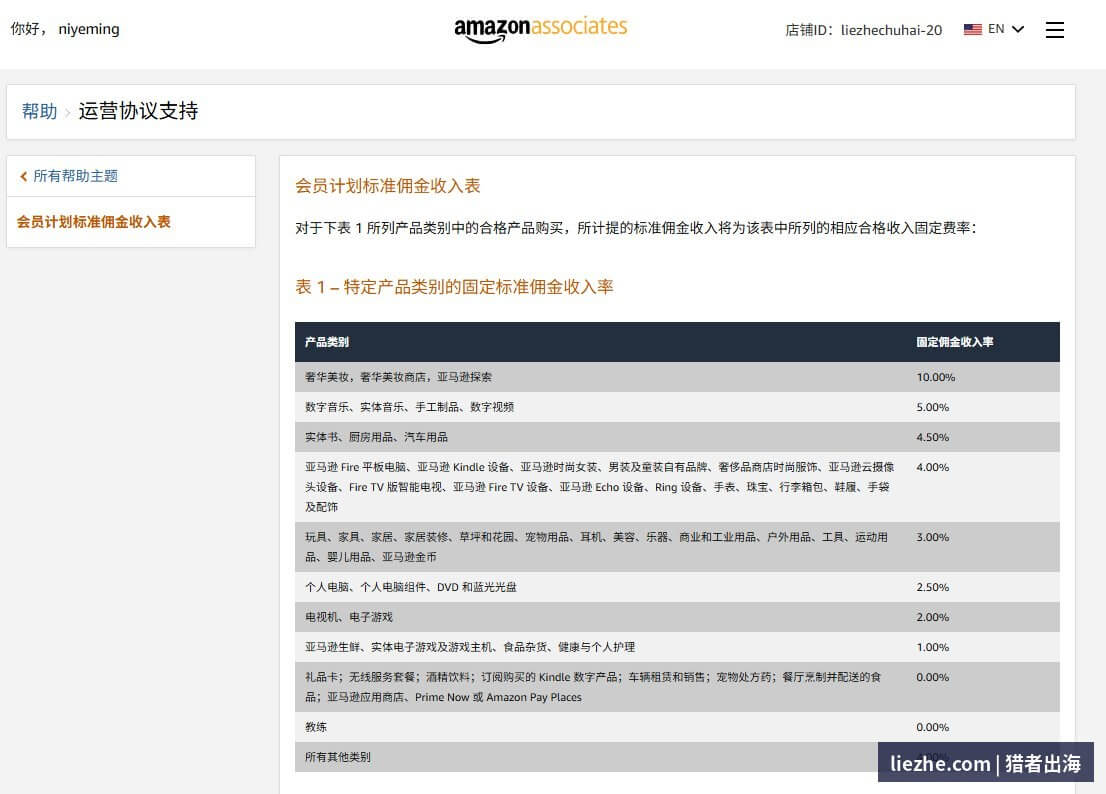Click the 1.00% rate cell
This screenshot has height=794, width=1106.
932,647
